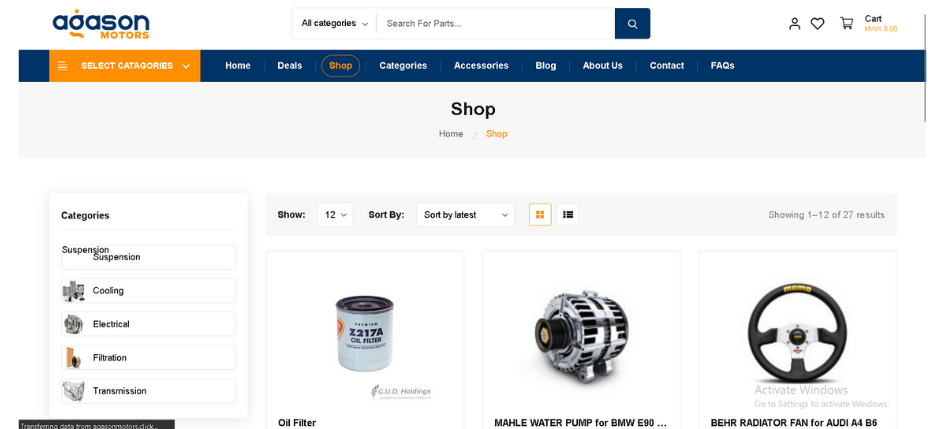Open the Show 12 items dropdown
This screenshot has width=937, height=429.
click(x=335, y=214)
